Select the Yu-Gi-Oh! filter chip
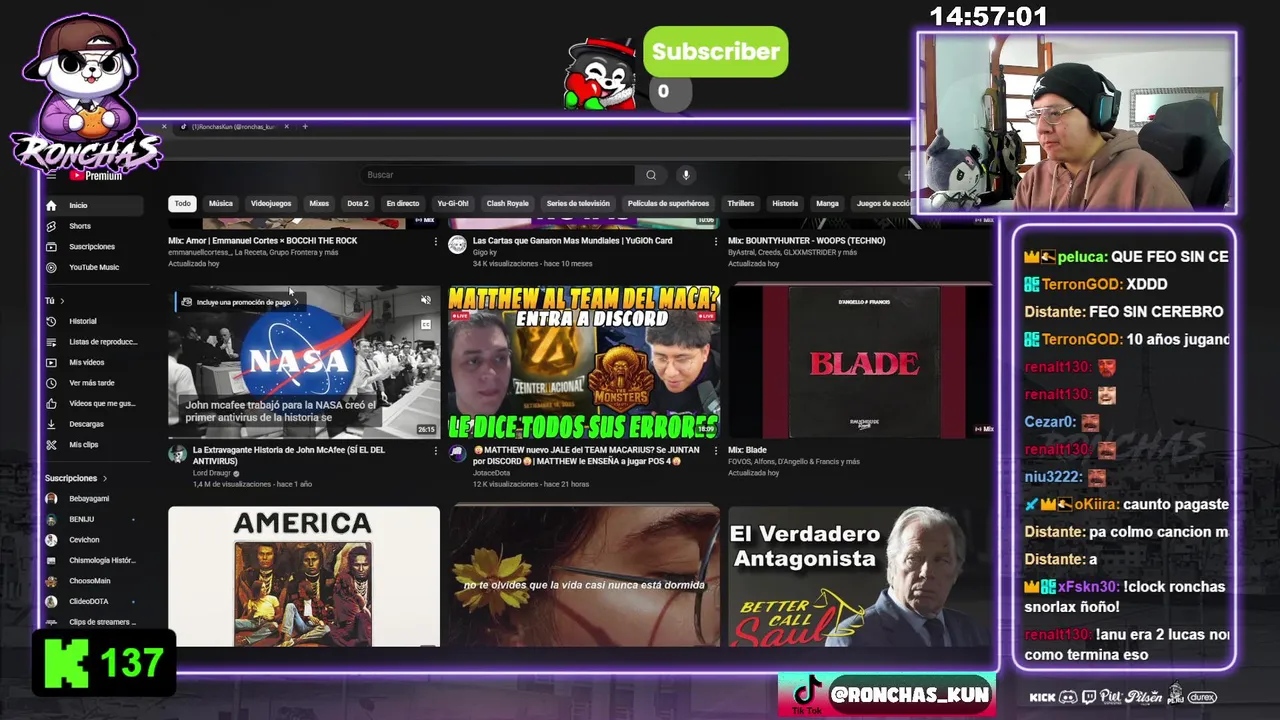 point(453,204)
